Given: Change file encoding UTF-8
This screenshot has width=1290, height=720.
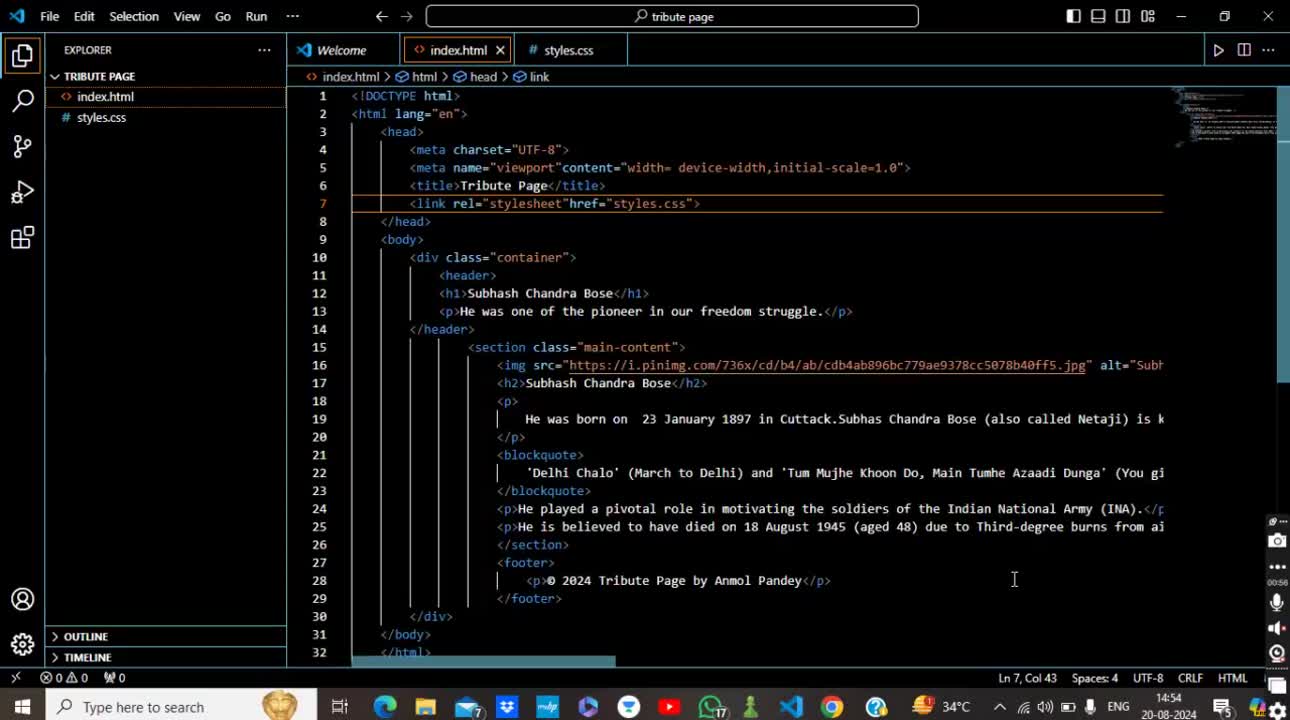Looking at the screenshot, I should click(x=1148, y=677).
